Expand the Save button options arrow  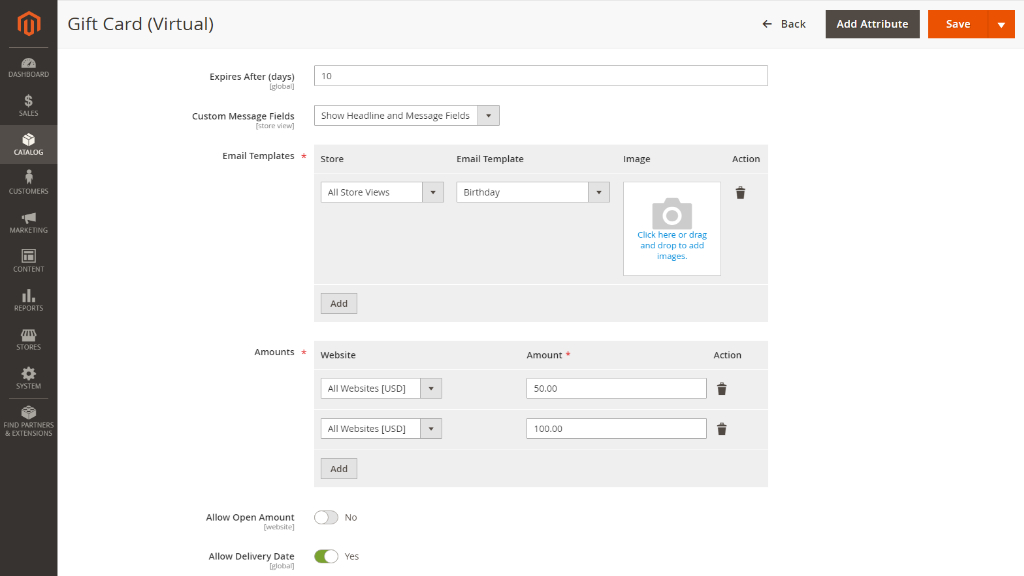coord(1001,24)
